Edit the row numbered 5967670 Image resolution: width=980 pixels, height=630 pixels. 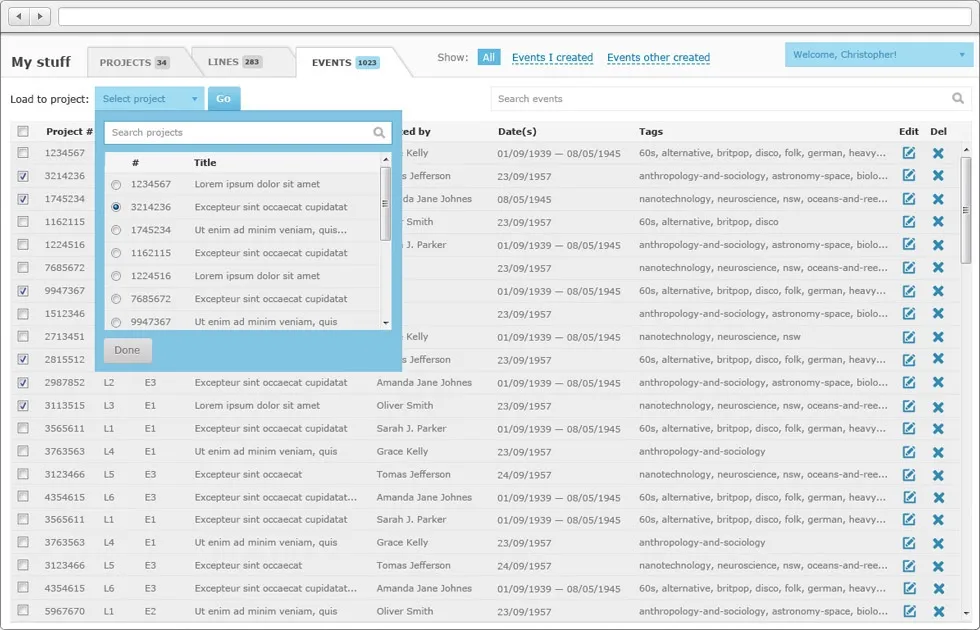[909, 611]
